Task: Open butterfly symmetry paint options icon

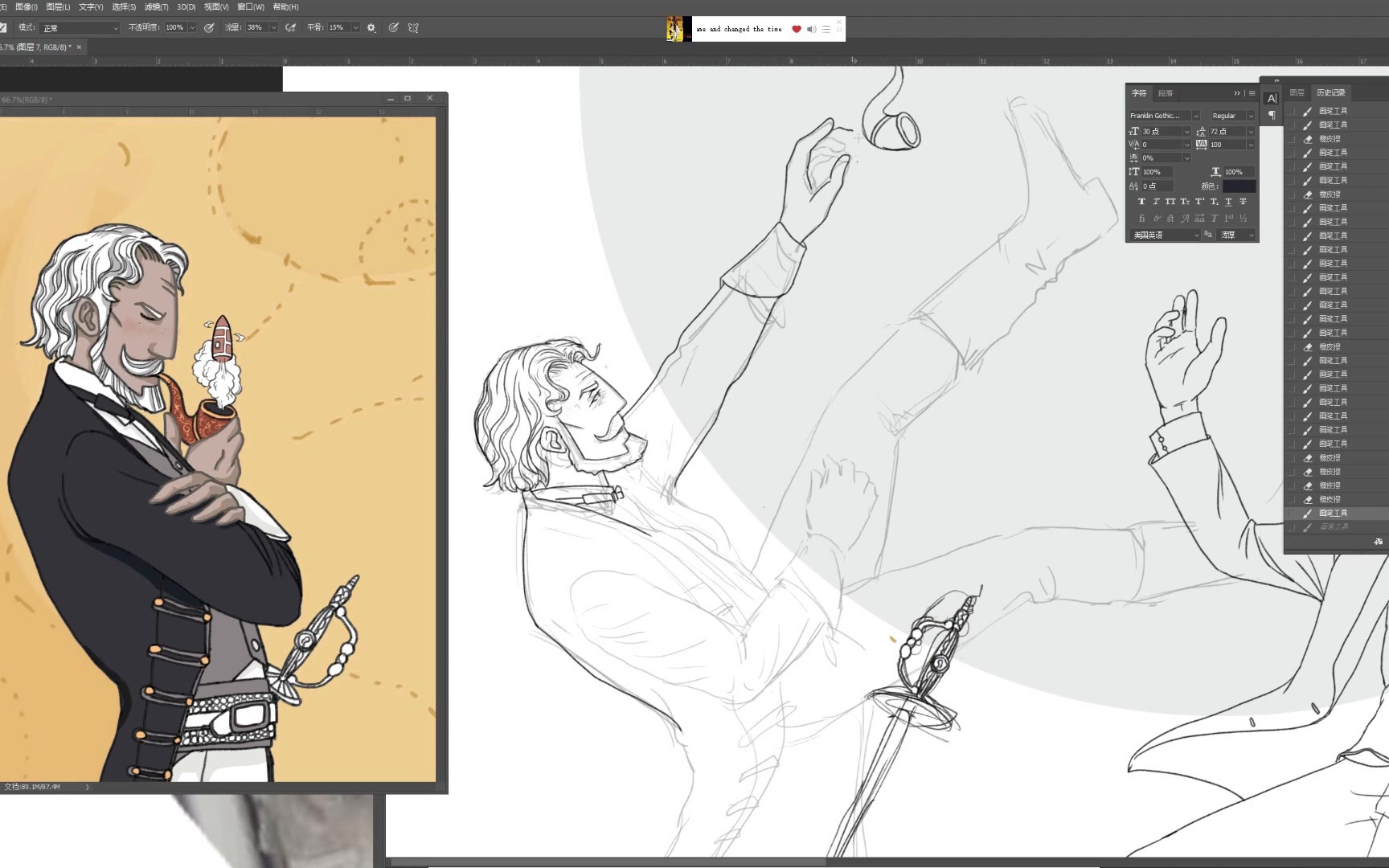Action: (x=413, y=27)
